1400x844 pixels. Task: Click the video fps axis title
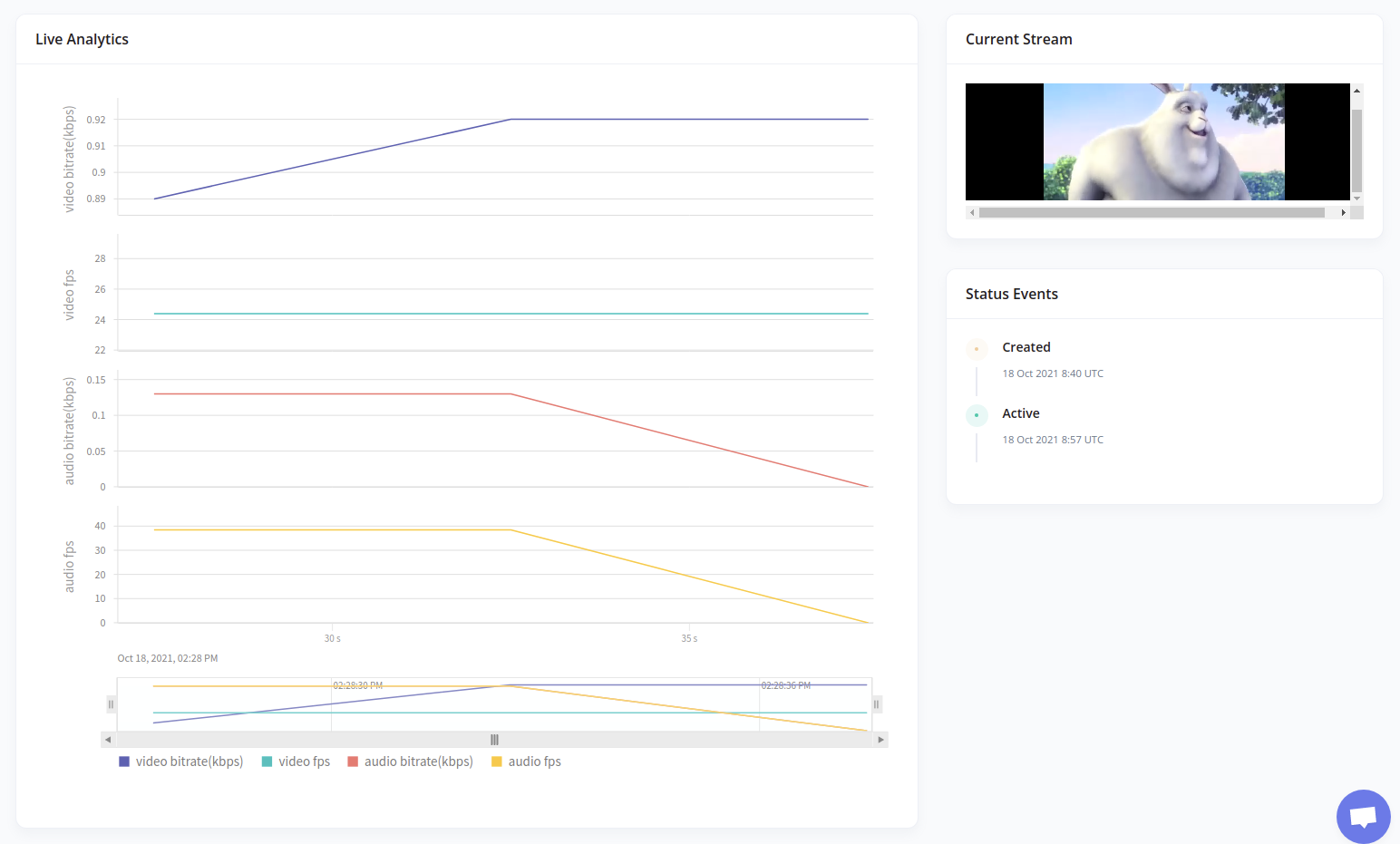coord(69,295)
